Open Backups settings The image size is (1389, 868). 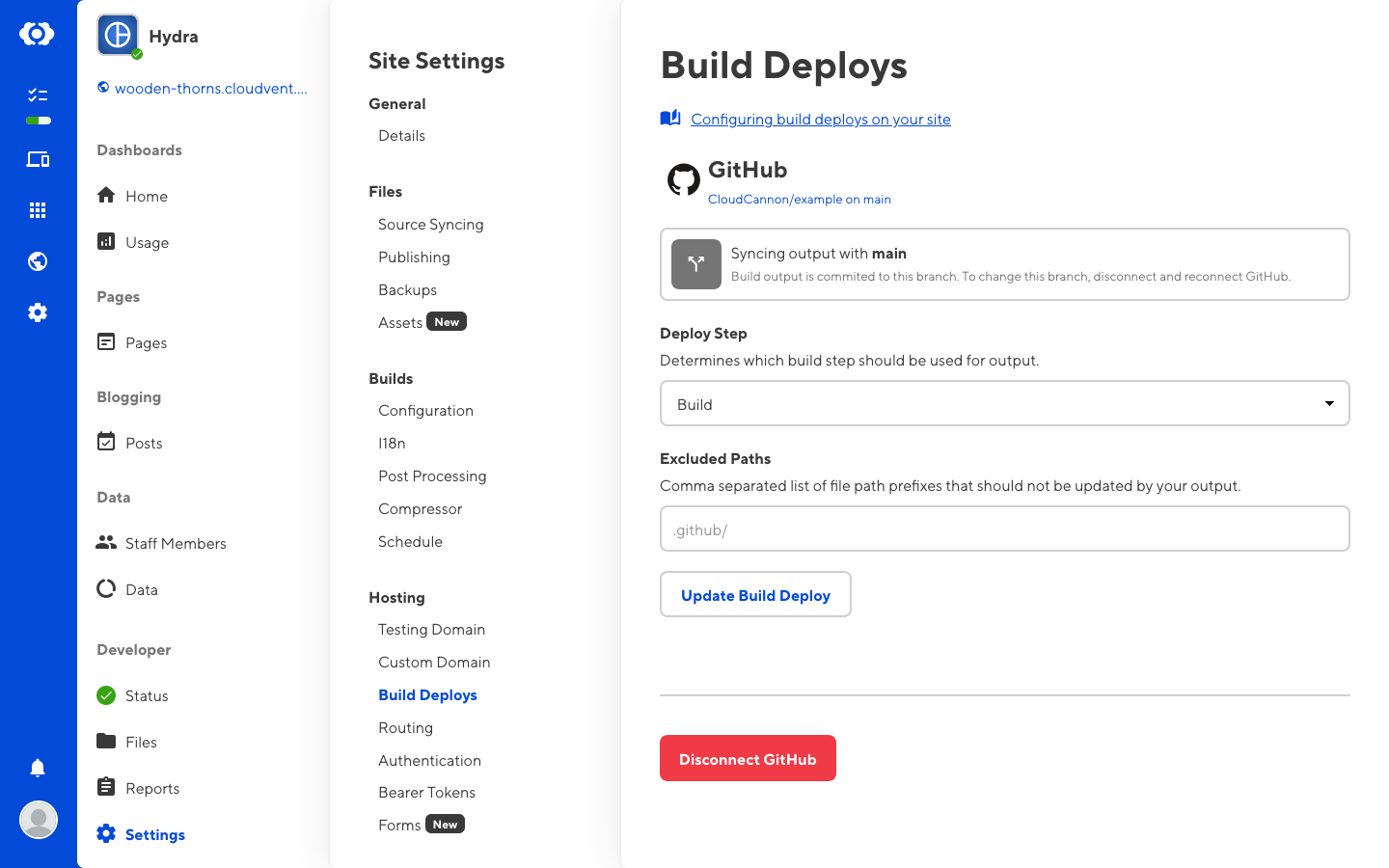click(408, 290)
